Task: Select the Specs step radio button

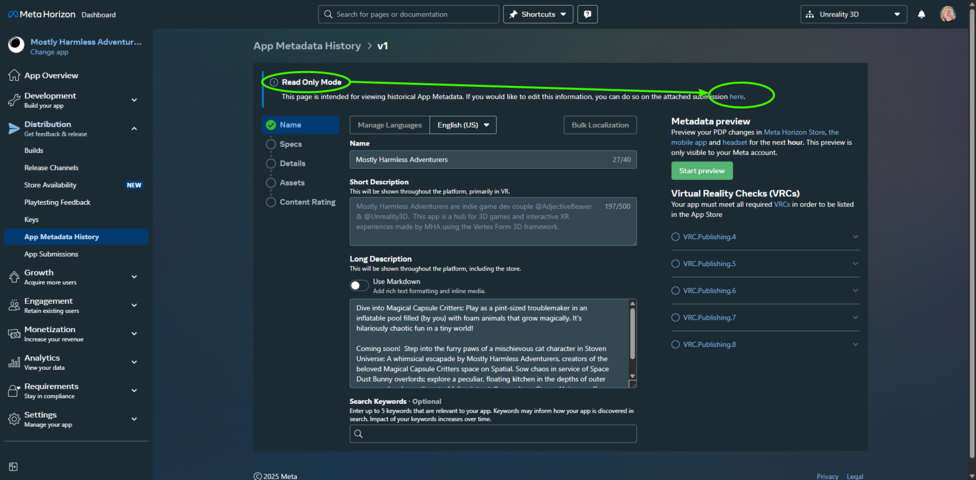Action: (x=271, y=144)
